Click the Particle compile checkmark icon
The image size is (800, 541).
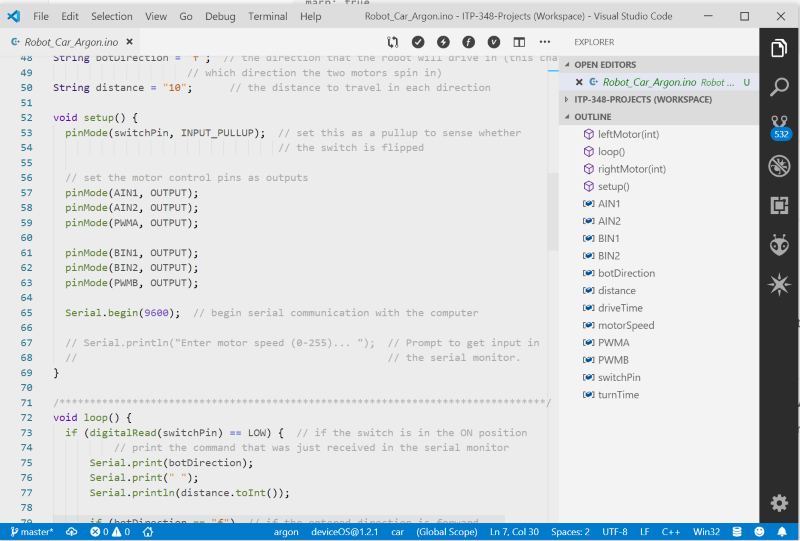[x=418, y=42]
